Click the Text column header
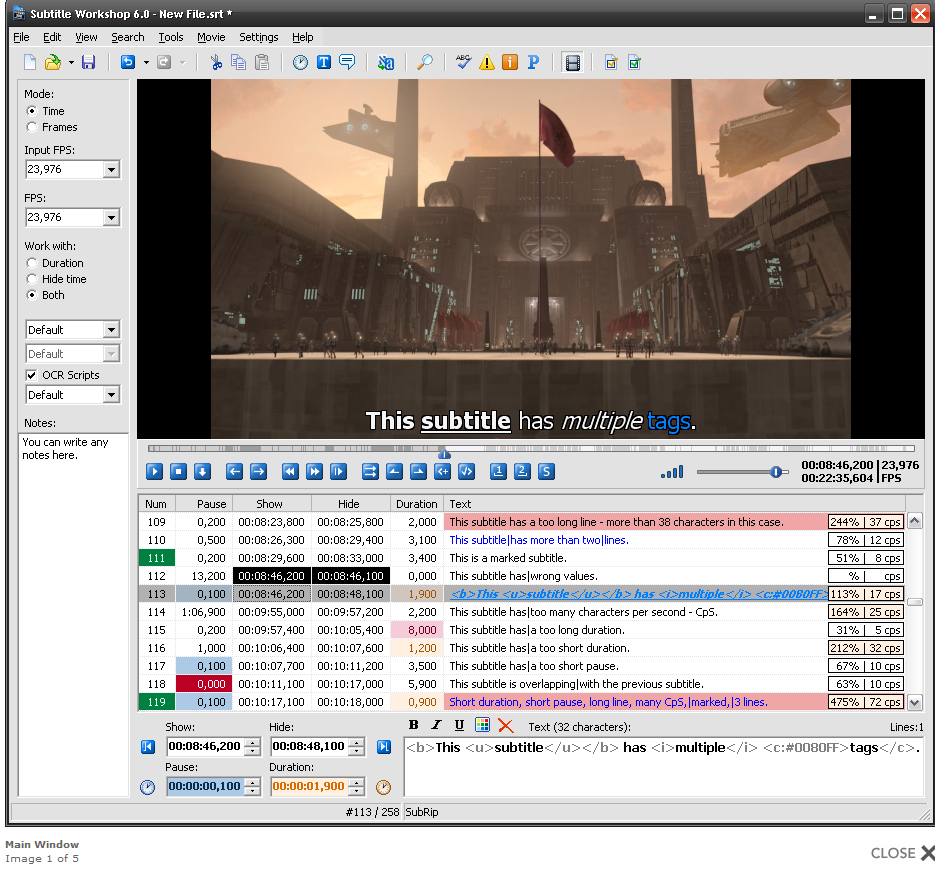The image size is (935, 877). [x=674, y=504]
